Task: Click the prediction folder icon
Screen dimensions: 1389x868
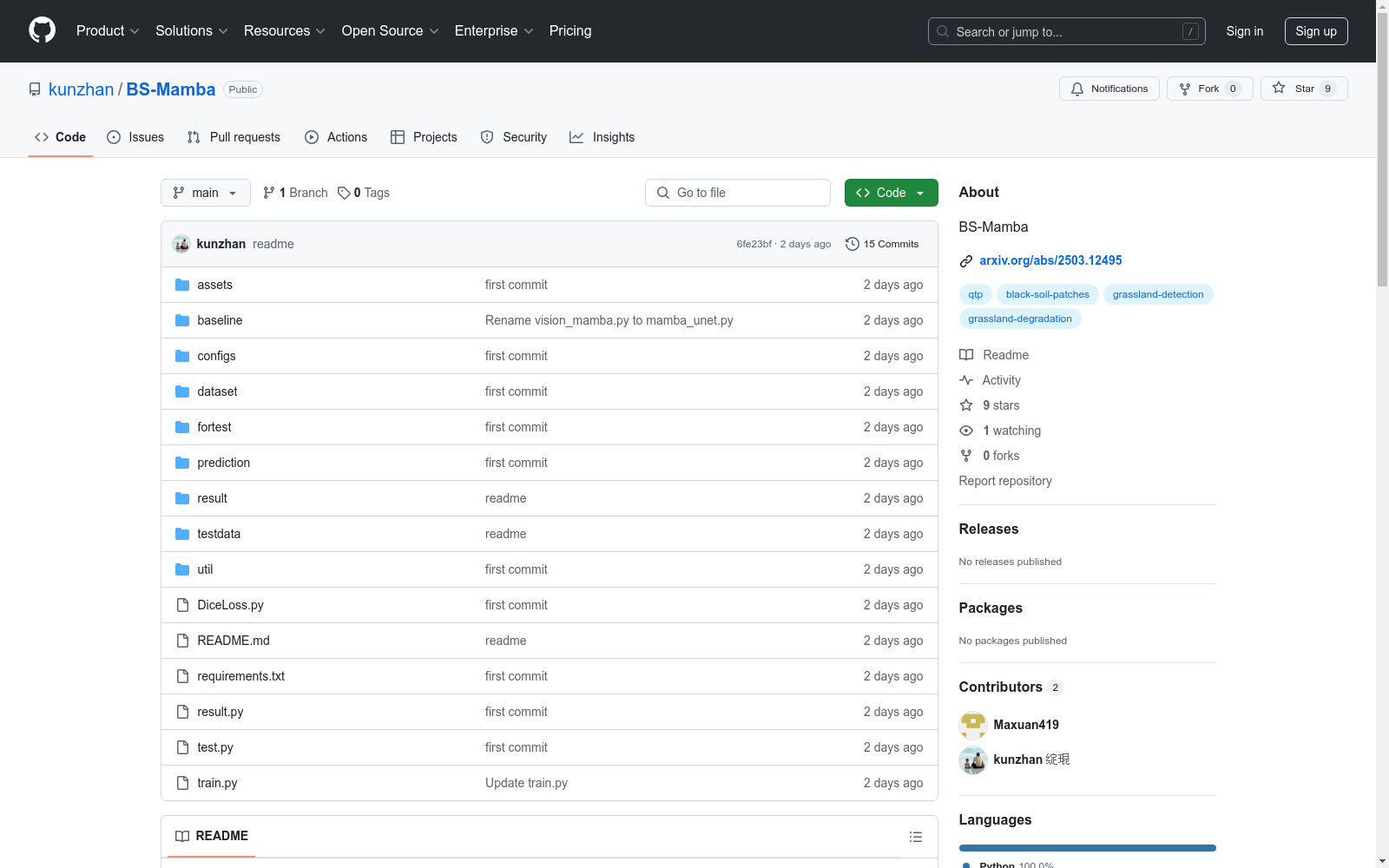Action: click(x=182, y=463)
